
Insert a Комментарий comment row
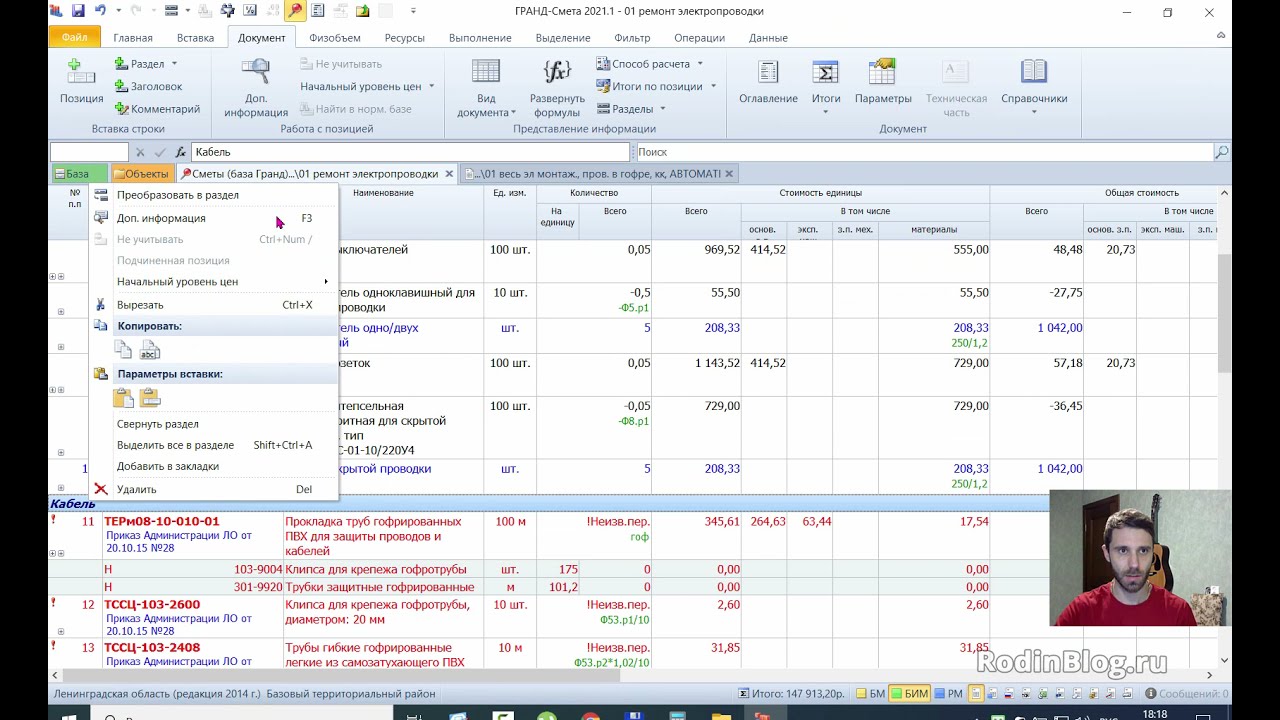click(157, 109)
